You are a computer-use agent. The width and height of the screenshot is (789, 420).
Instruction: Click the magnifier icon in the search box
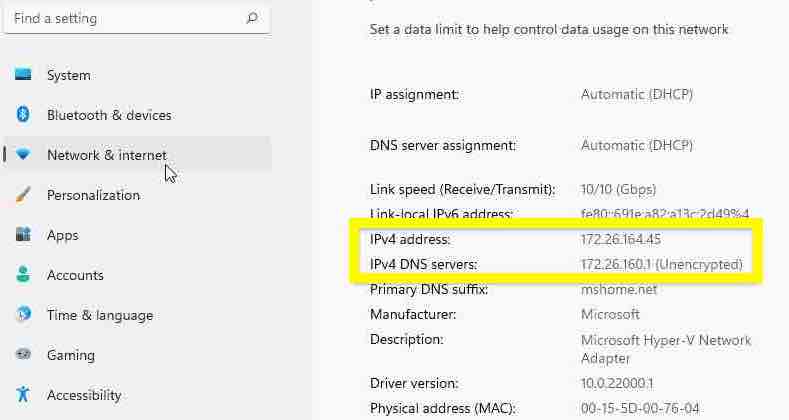(x=252, y=18)
